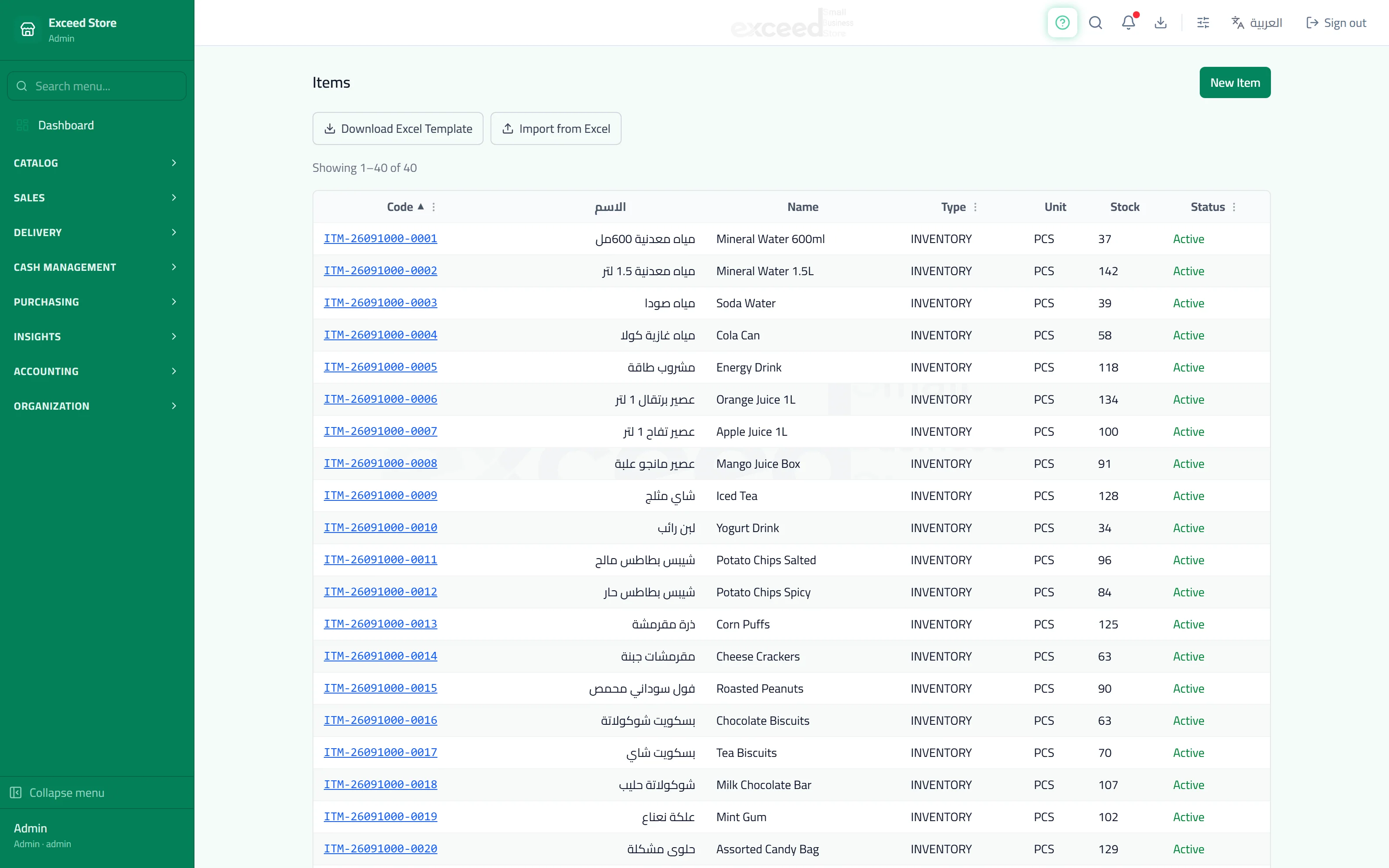Open the notifications bell icon
Image resolution: width=1389 pixels, height=868 pixels.
1129,23
